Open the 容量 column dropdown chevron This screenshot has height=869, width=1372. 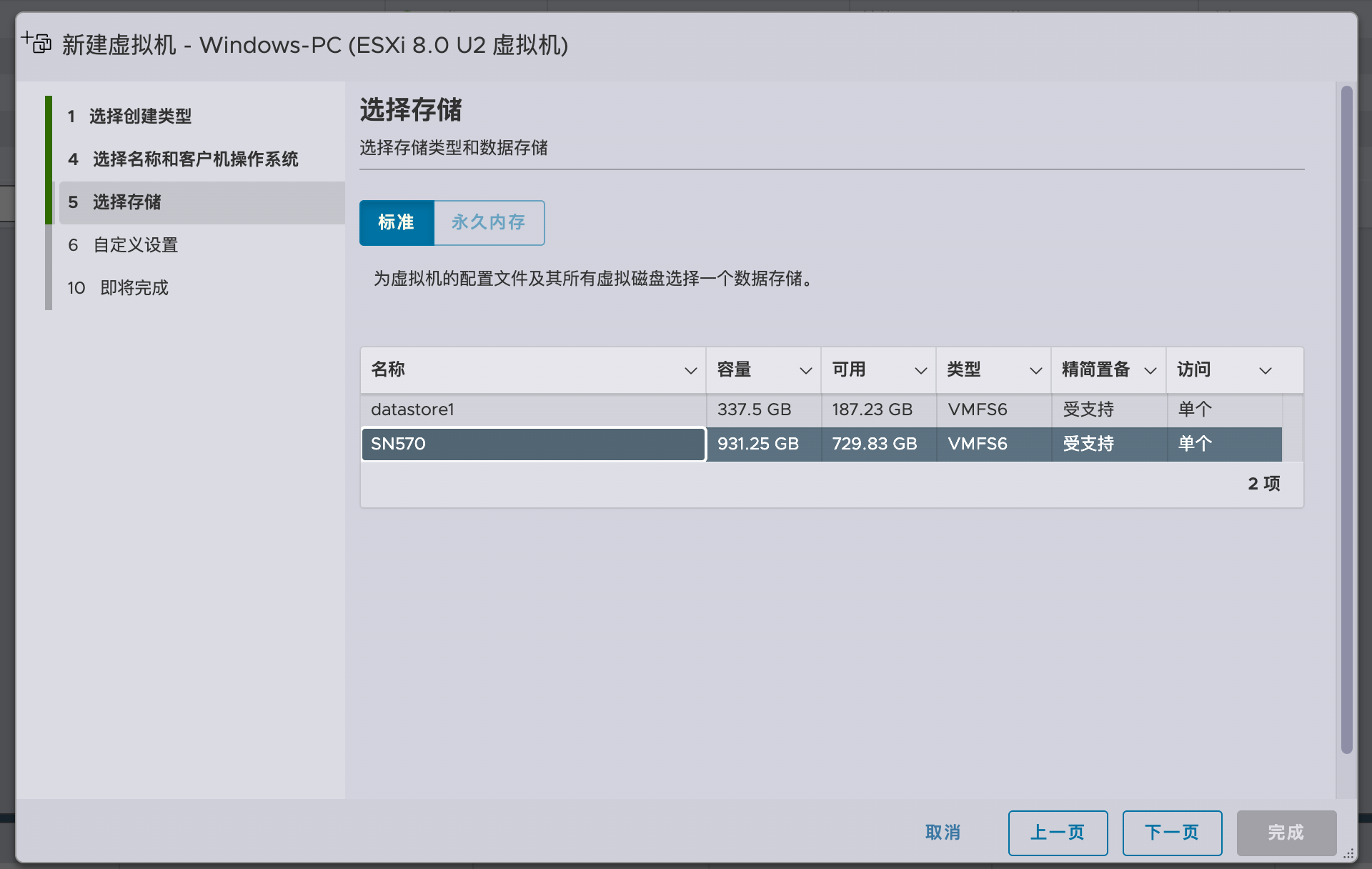point(805,370)
